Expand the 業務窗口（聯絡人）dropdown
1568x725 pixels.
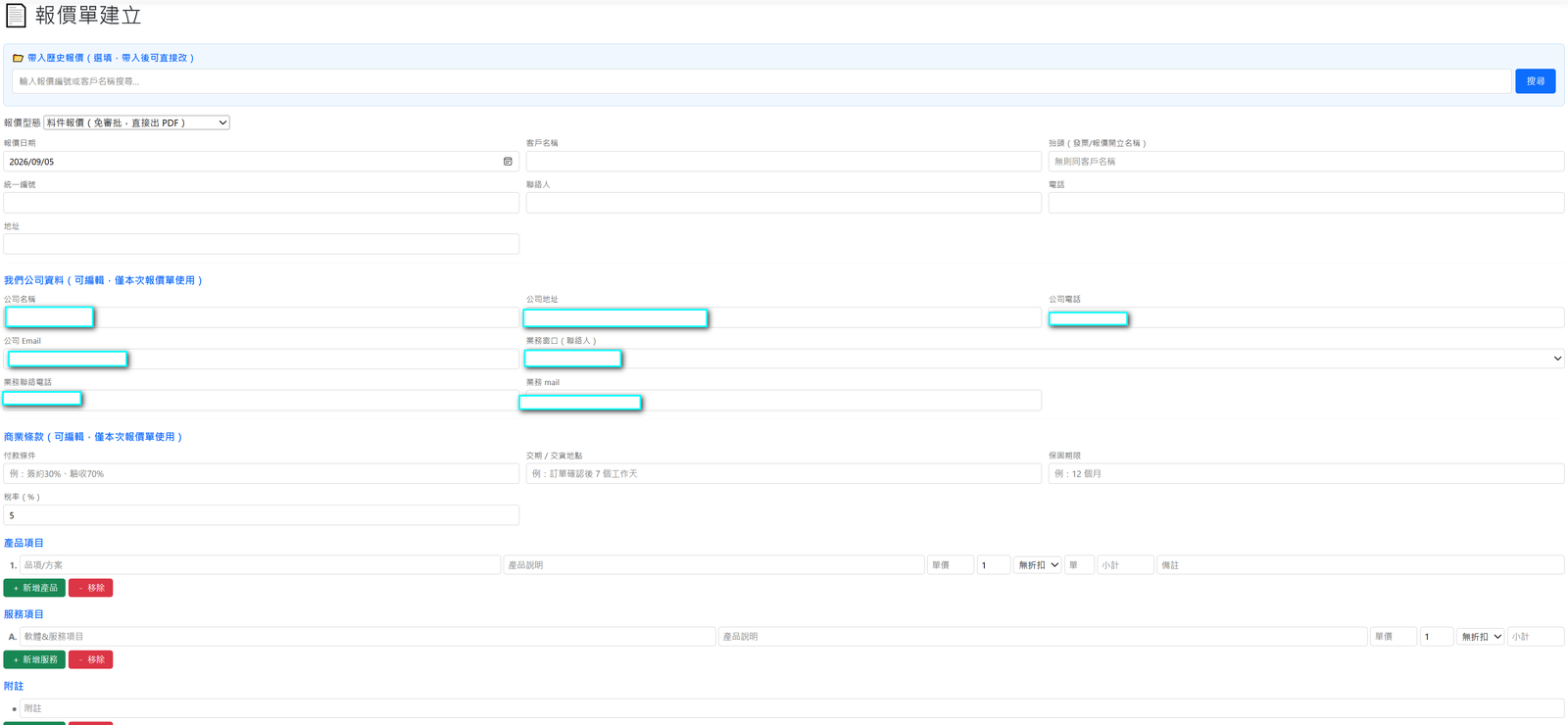point(1045,359)
